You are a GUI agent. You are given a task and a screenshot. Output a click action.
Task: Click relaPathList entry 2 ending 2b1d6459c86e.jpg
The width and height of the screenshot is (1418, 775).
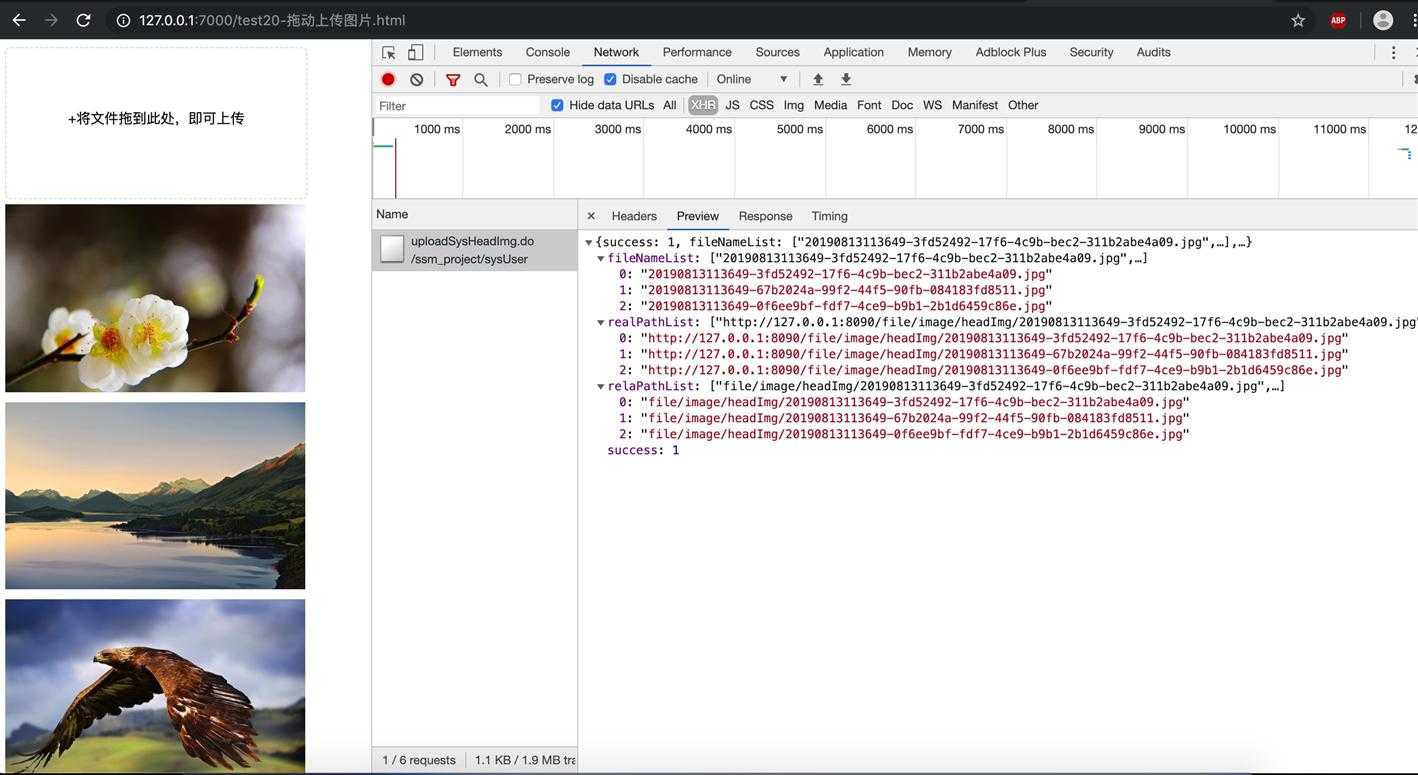pos(904,434)
